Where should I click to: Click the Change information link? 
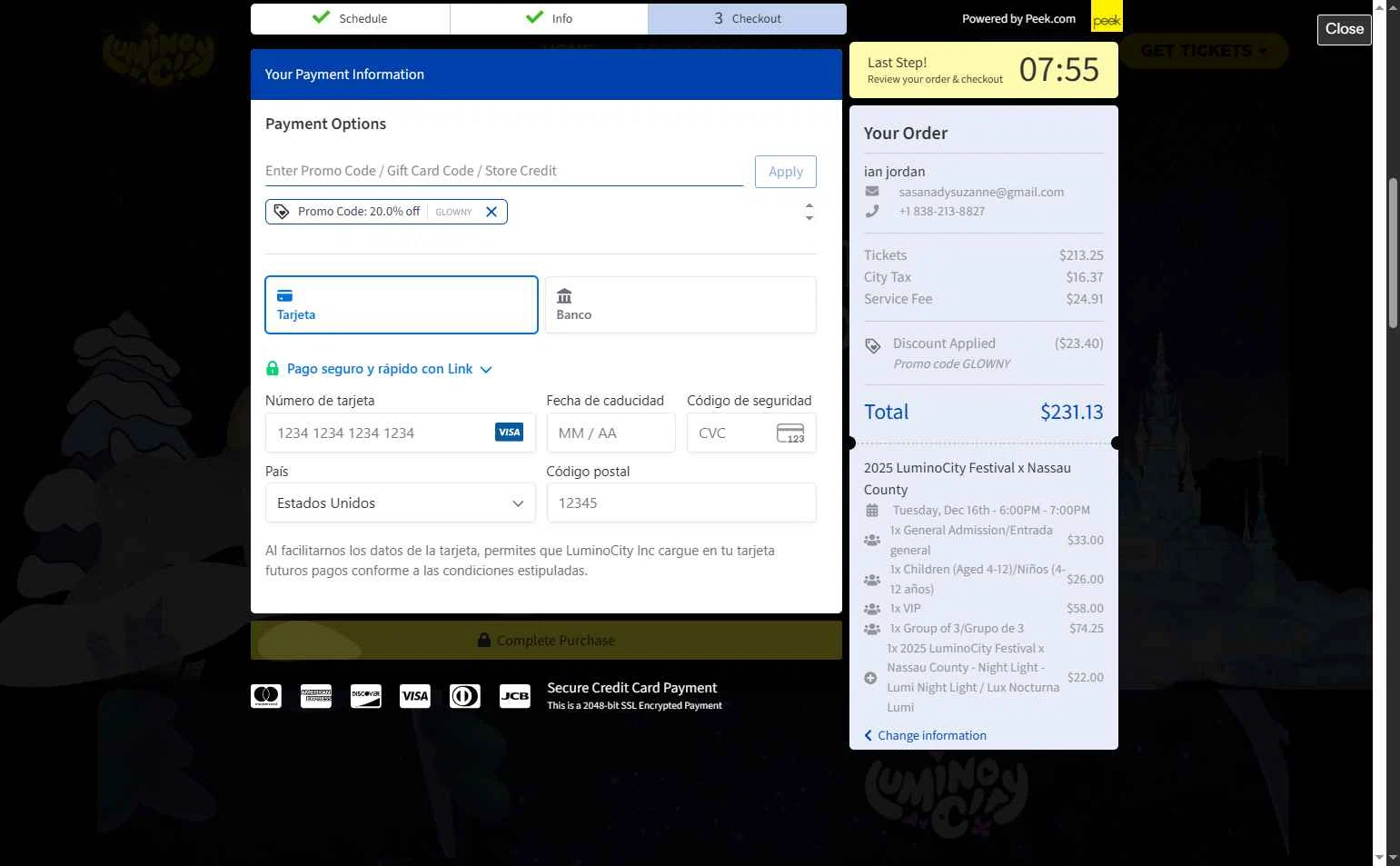(925, 735)
